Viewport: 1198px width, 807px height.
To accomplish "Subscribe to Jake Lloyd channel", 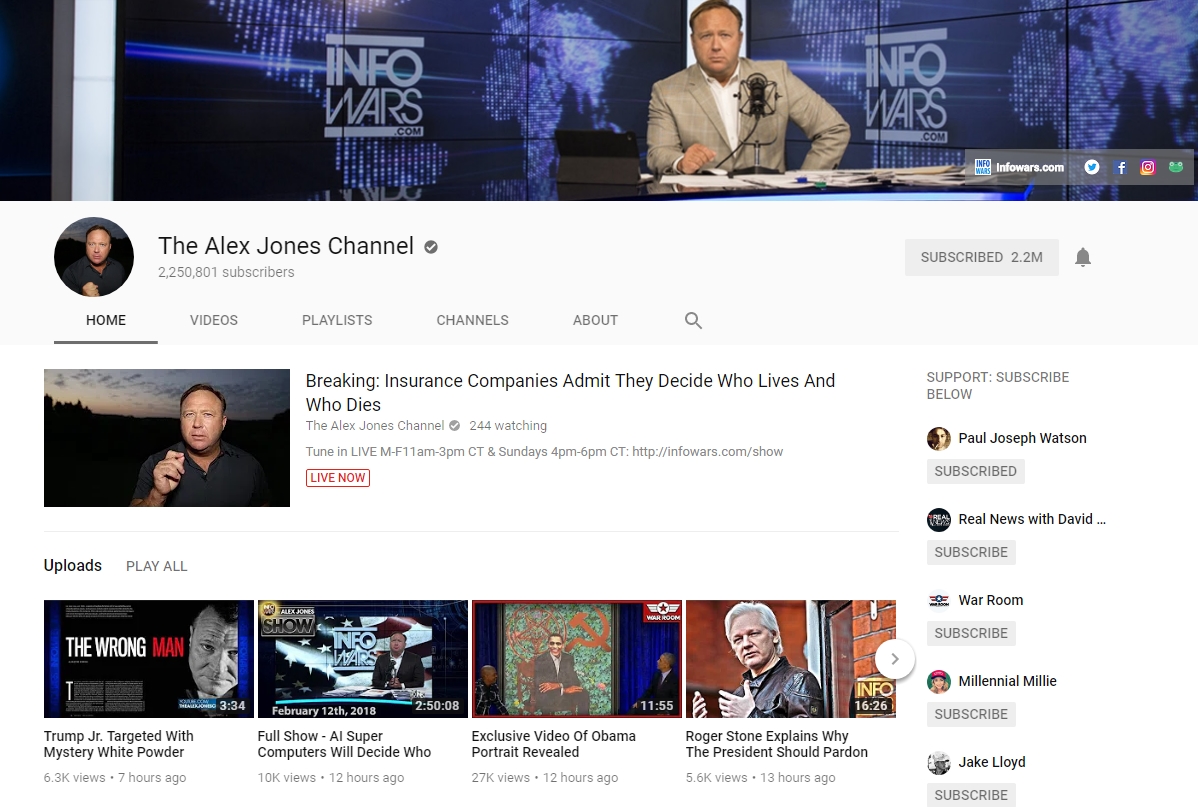I will coord(971,795).
